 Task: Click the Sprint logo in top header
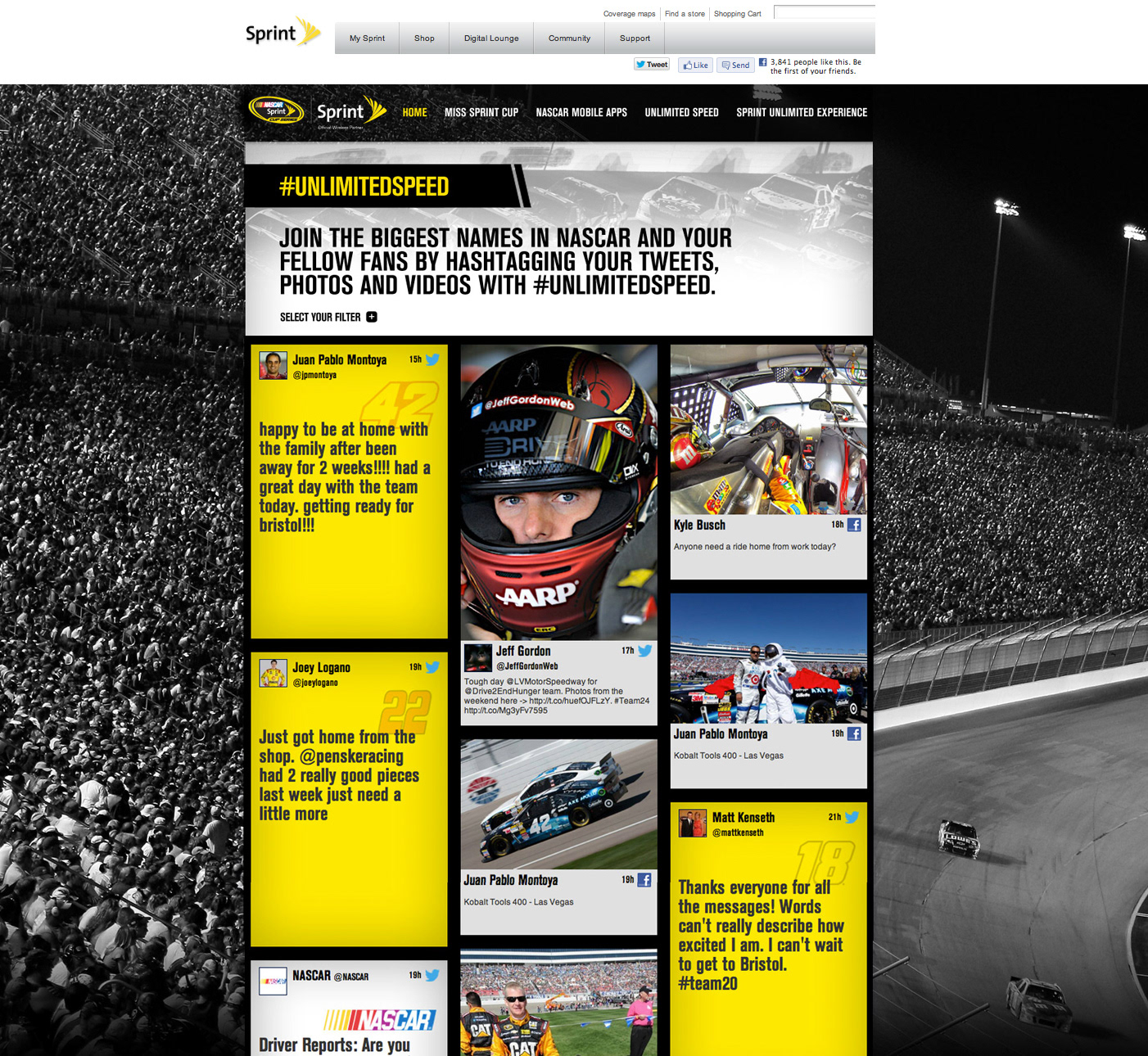(282, 33)
